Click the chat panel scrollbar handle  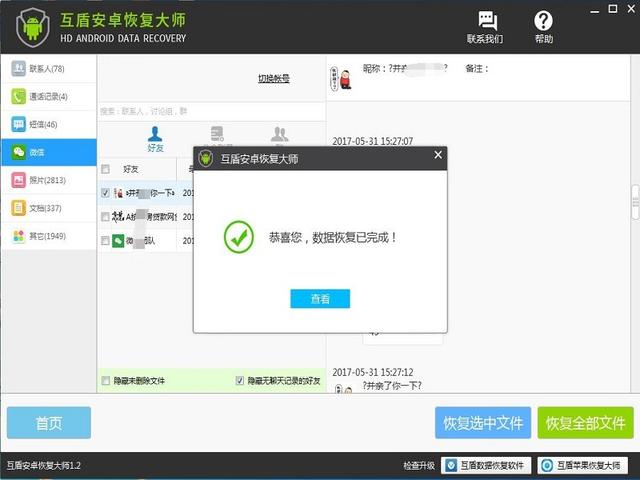pos(636,202)
